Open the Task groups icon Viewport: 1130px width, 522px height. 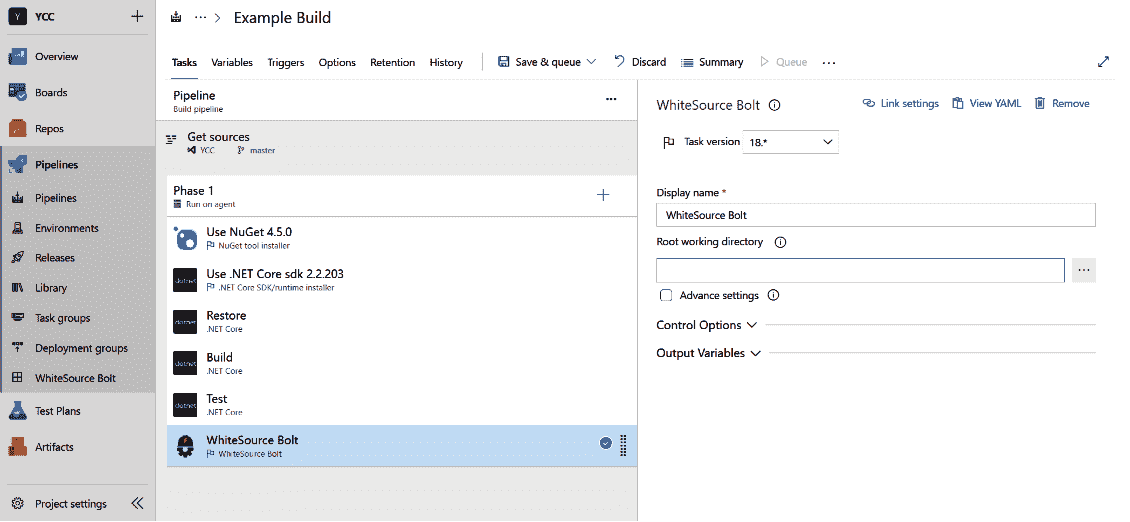(18, 318)
